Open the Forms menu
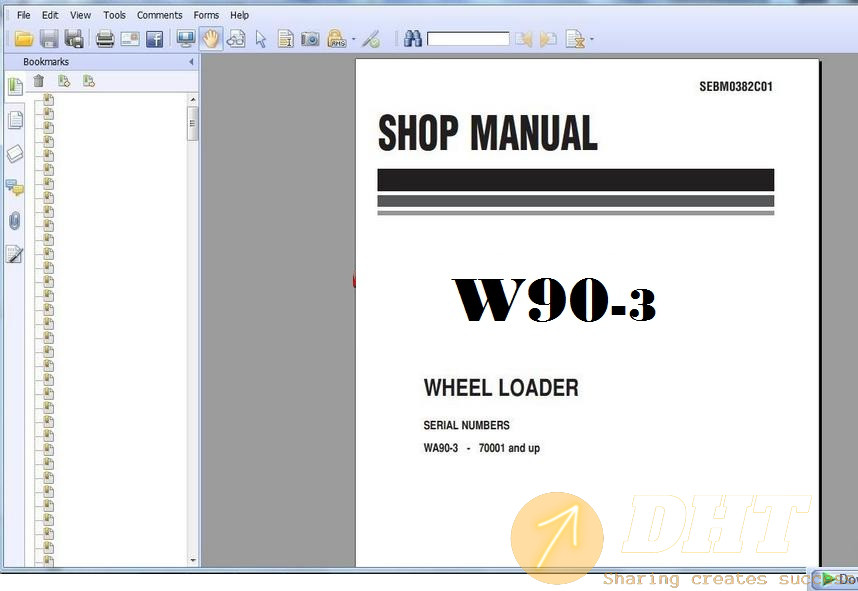Viewport: 858px width, 591px height. (x=206, y=15)
